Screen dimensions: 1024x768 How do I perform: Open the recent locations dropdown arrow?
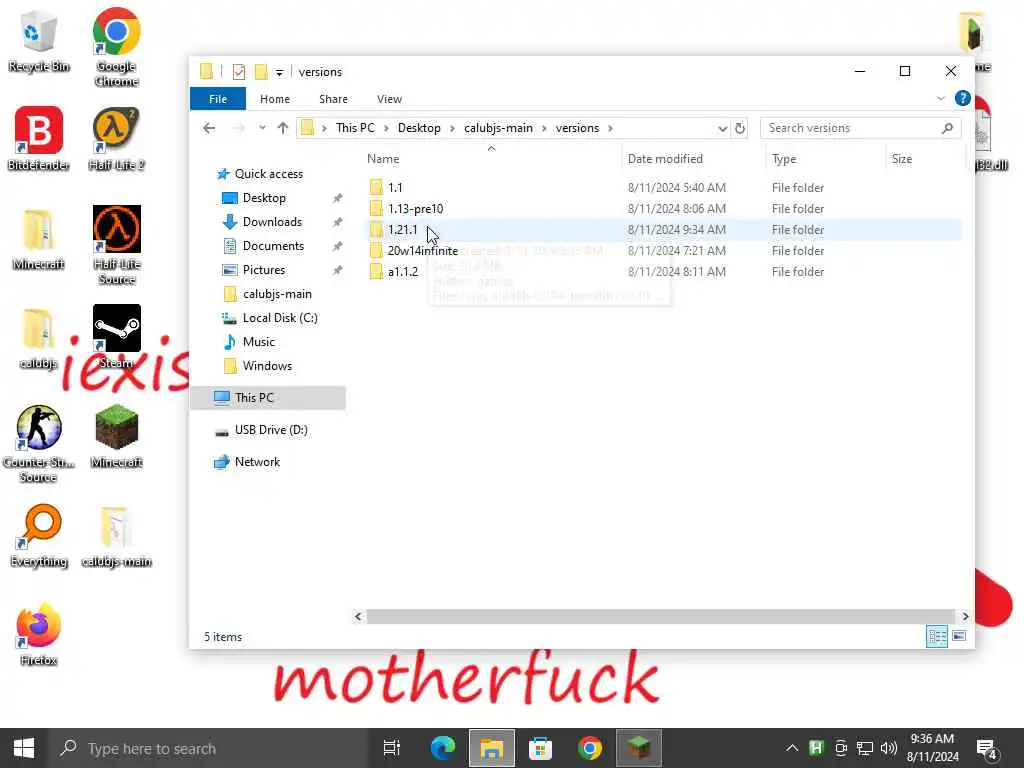262,128
